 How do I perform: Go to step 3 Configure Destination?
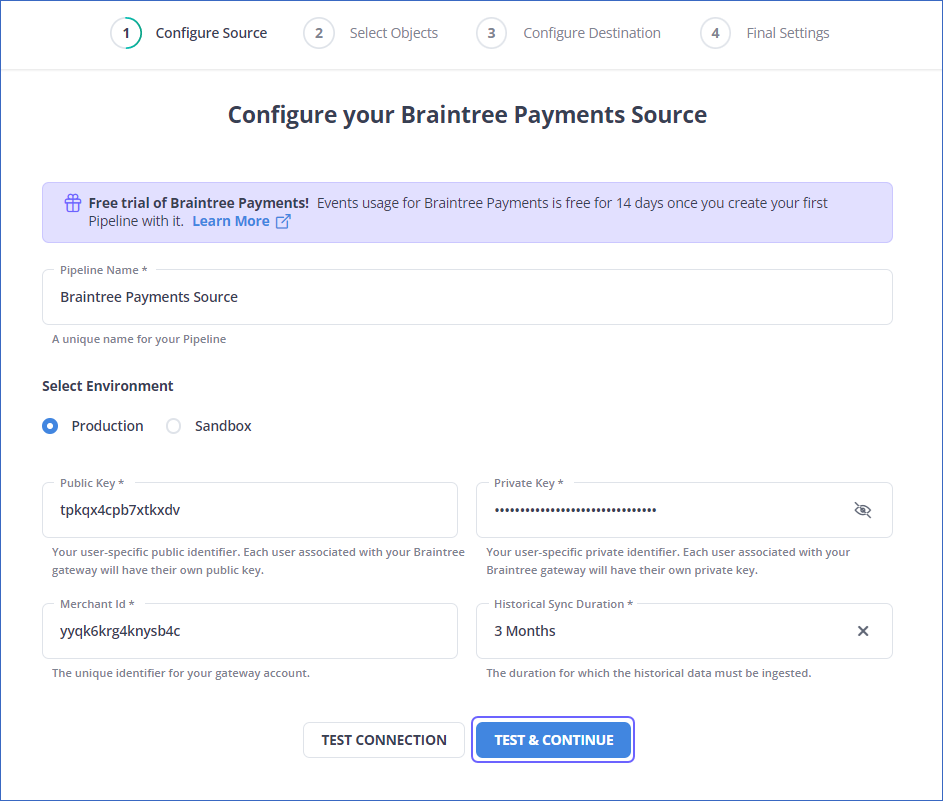[x=568, y=33]
